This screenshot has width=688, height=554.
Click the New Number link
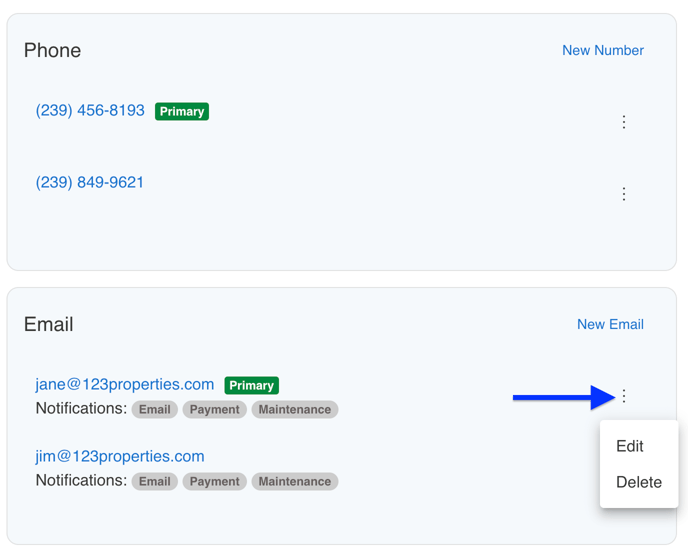[602, 50]
